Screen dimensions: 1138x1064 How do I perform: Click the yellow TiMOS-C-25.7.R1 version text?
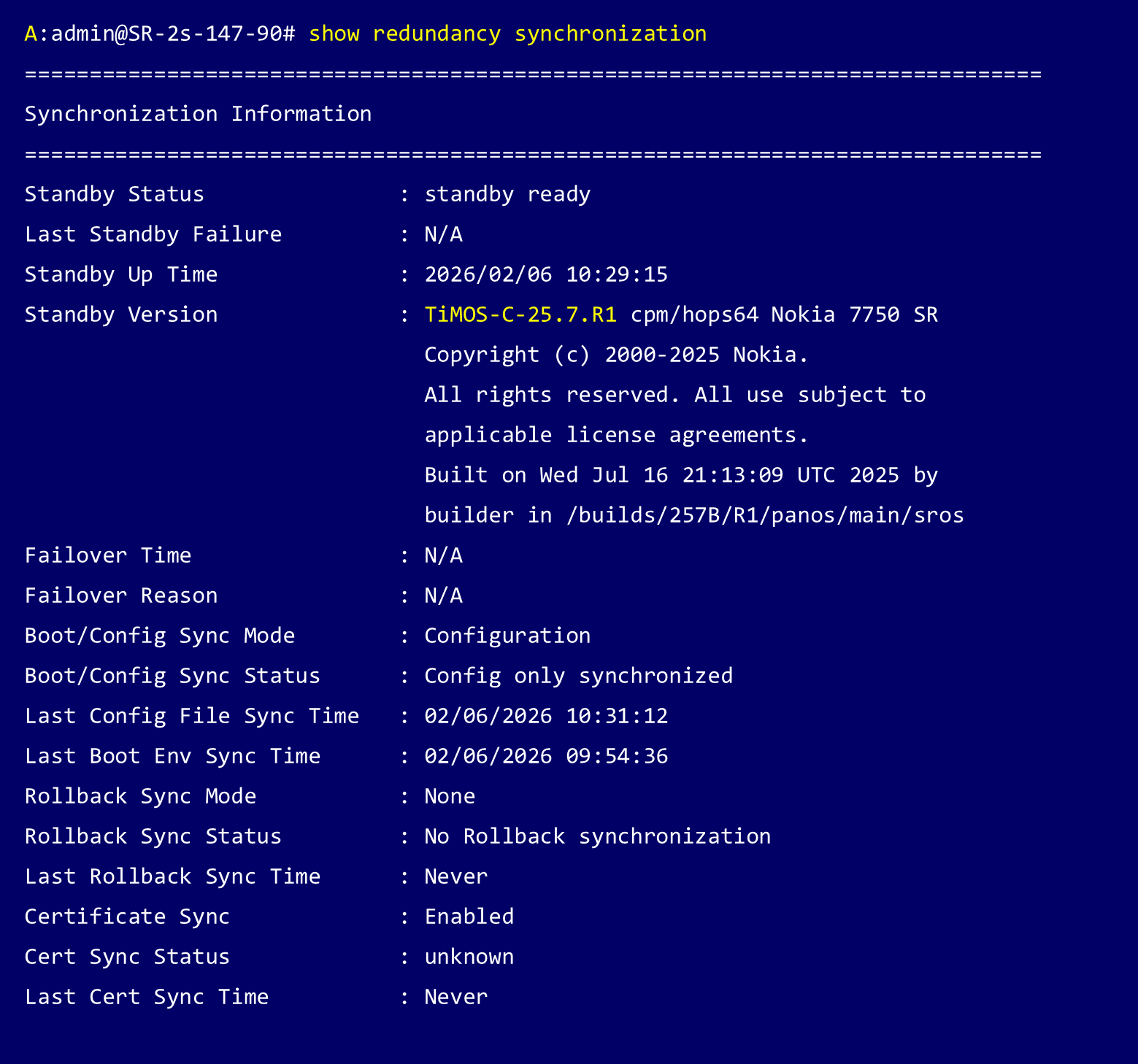[520, 315]
